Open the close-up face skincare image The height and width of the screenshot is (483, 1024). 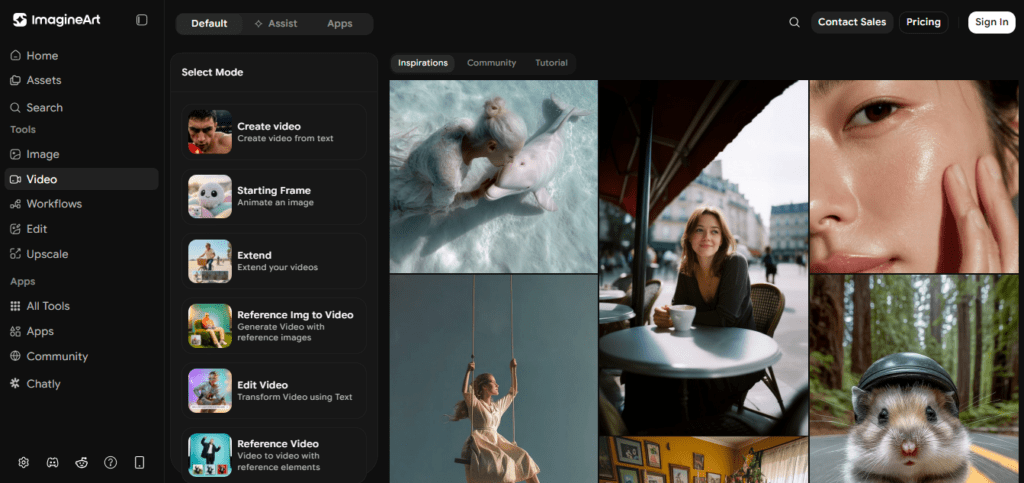tap(914, 176)
